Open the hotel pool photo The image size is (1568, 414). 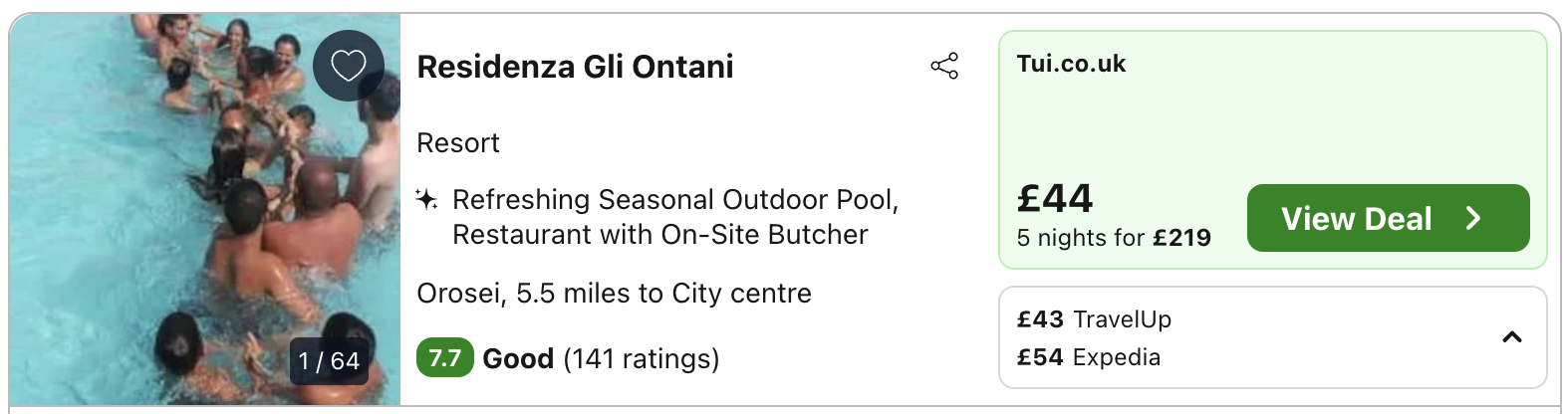tap(205, 209)
